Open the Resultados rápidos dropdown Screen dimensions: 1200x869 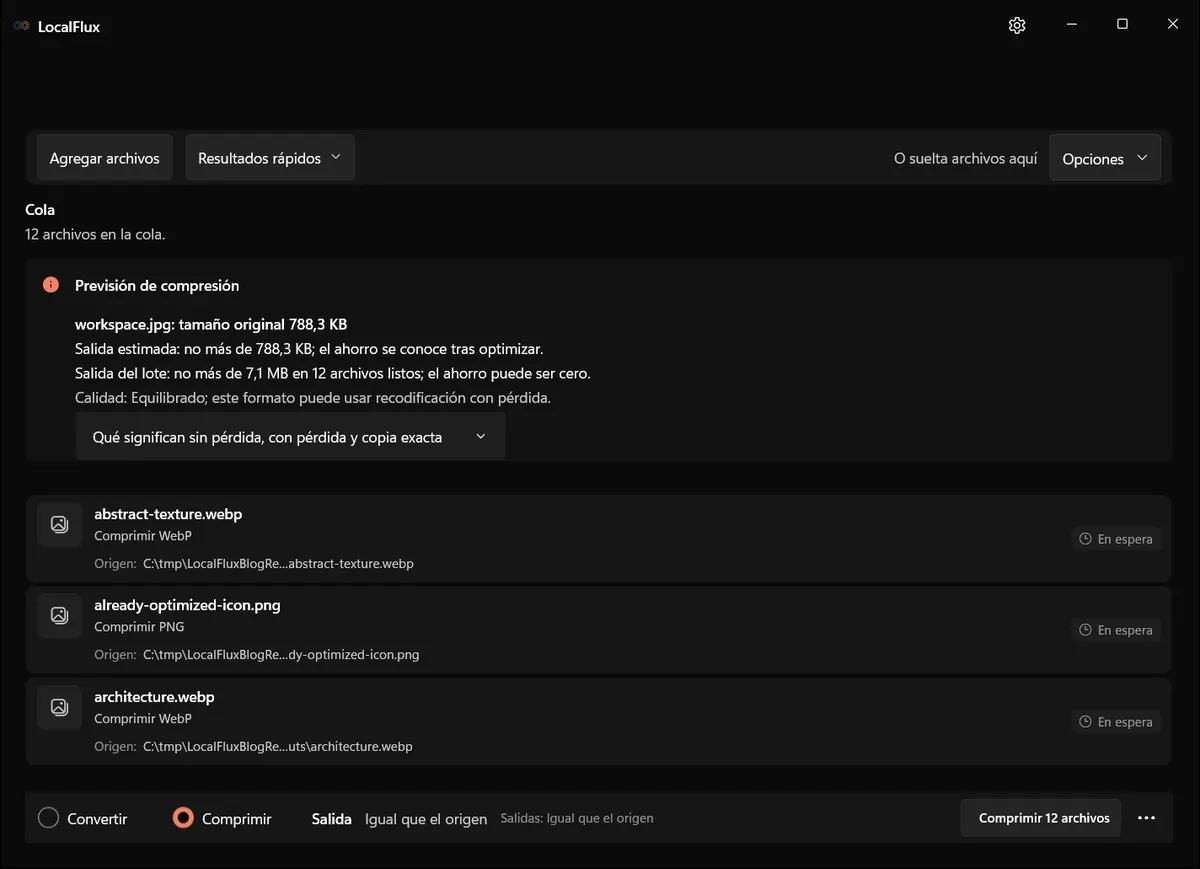[x=270, y=158]
